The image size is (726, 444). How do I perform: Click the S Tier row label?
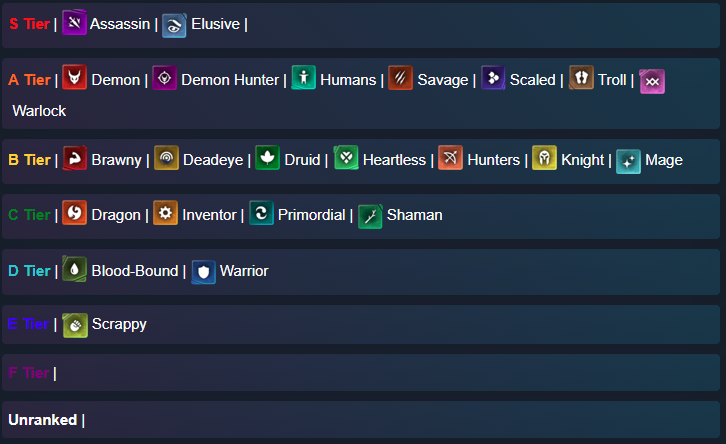[29, 24]
